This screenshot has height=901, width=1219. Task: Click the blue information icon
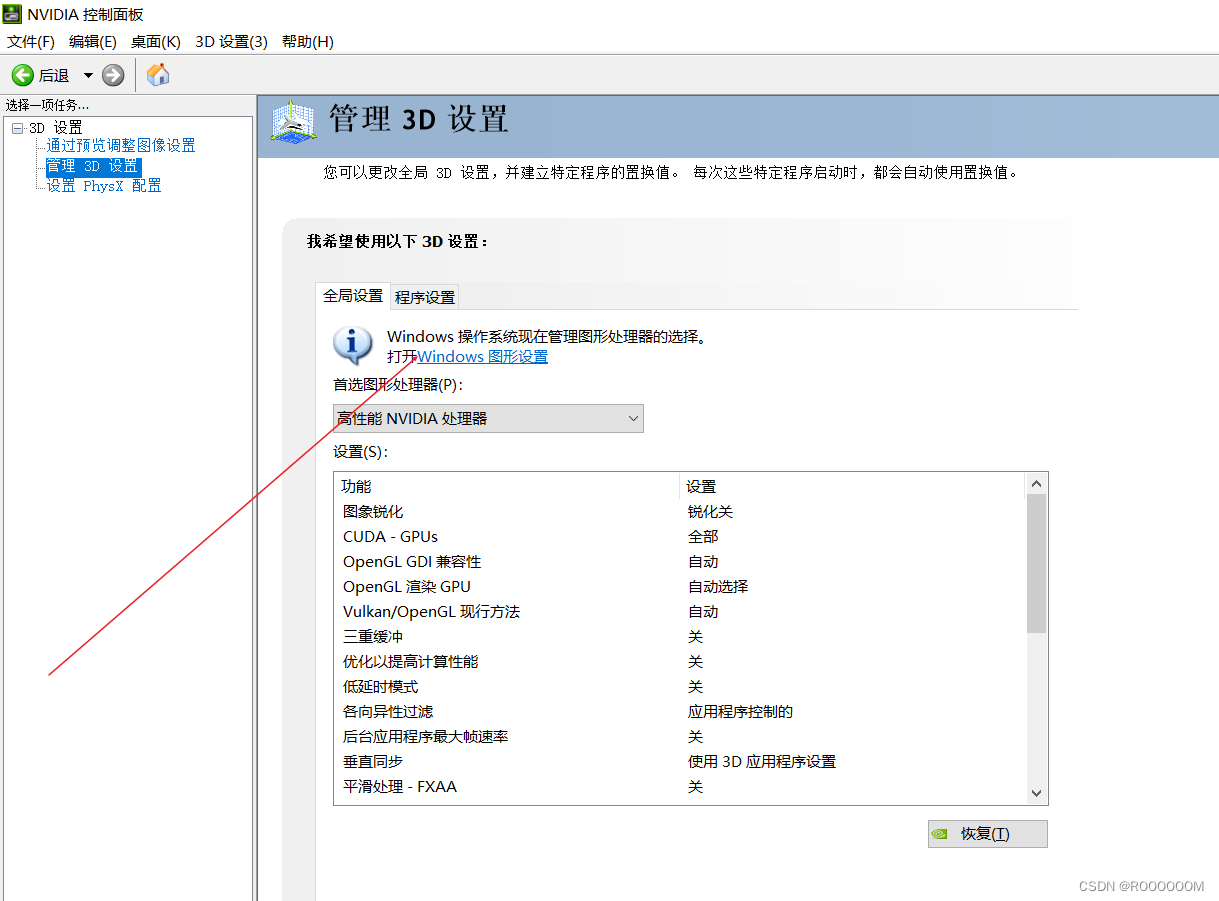click(x=352, y=345)
